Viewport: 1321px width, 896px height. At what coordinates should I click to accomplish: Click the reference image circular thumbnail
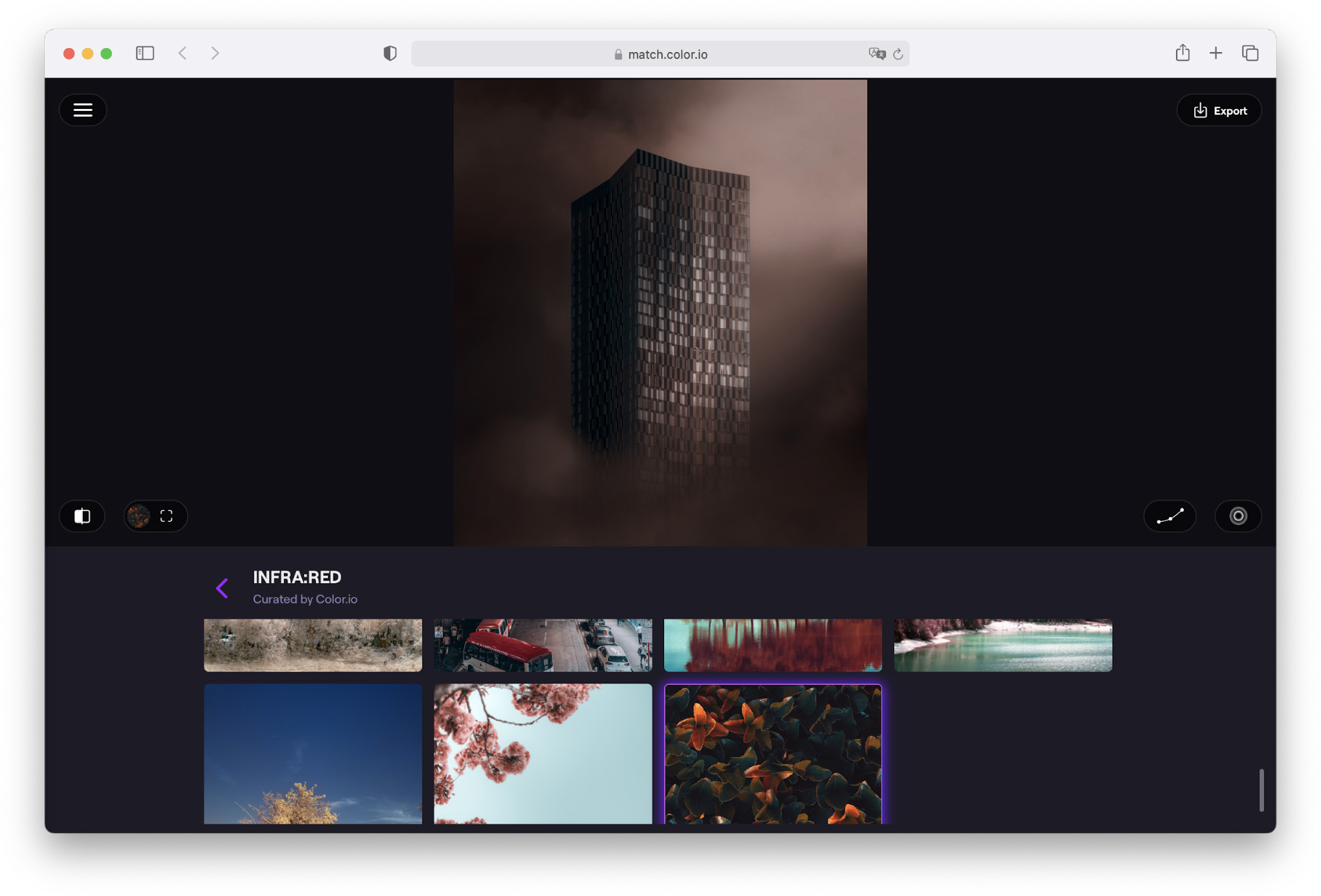click(x=139, y=516)
